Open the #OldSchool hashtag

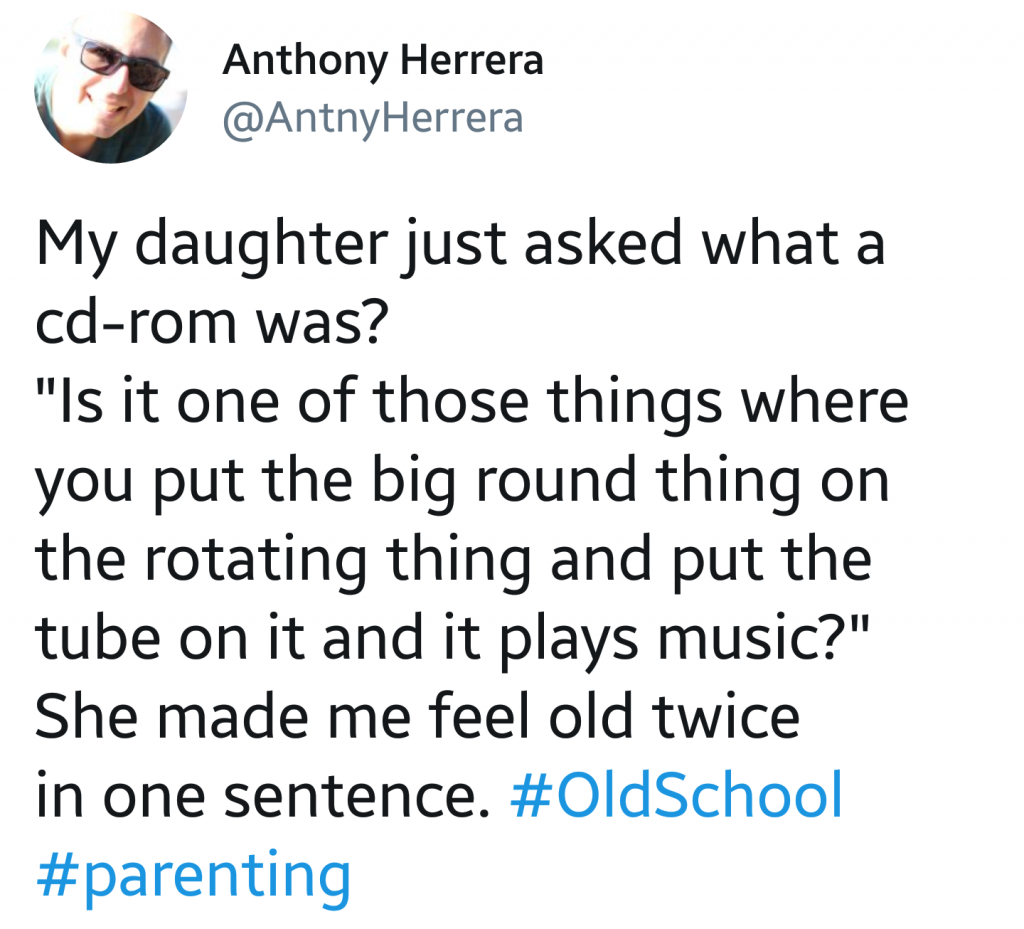[676, 795]
